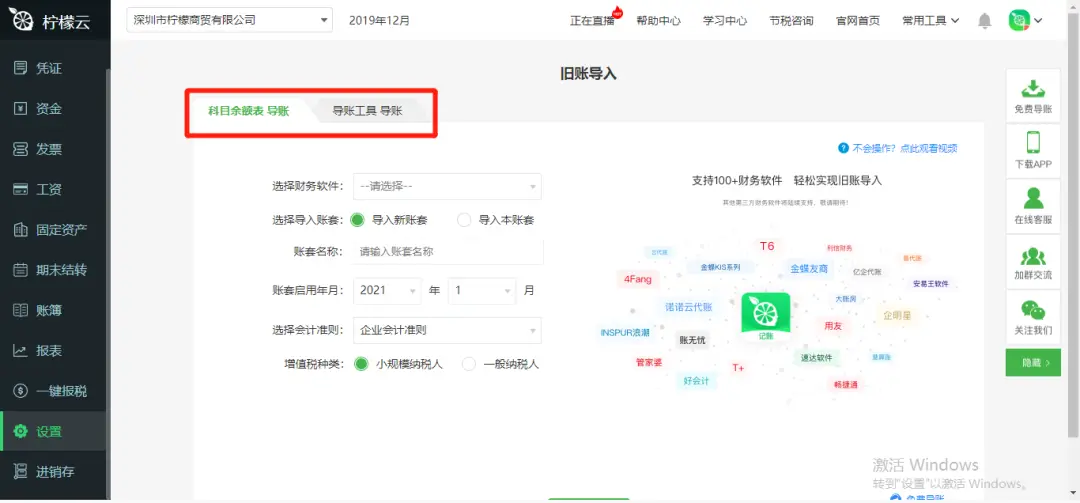The height and width of the screenshot is (503, 1080).
Task: Open 节税咨询 in top menu
Action: point(791,21)
